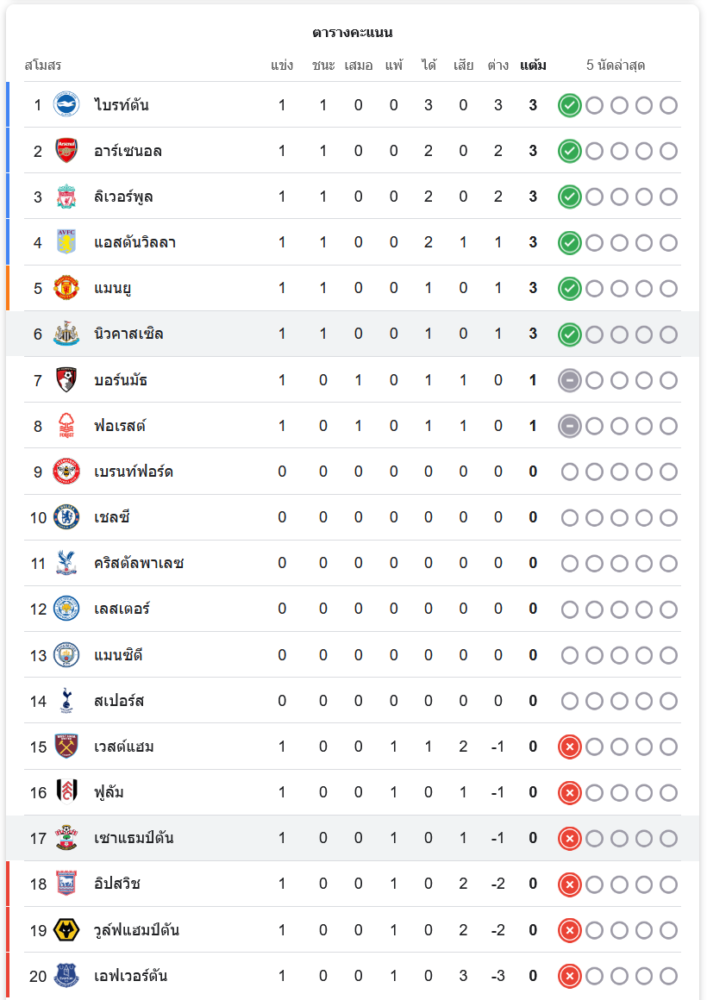707x1000 pixels.
Task: Click the Aston Villa crest icon
Action: (66, 242)
